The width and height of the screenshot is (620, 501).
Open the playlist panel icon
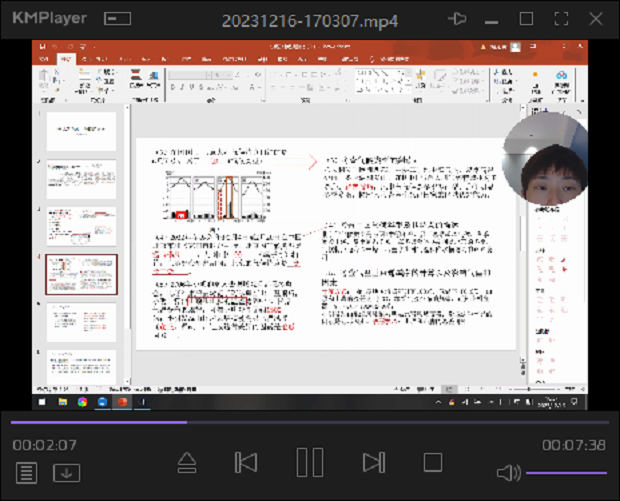26,473
